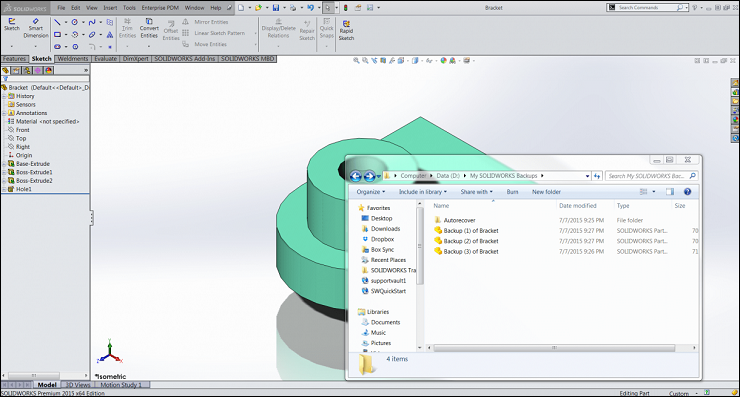Click the New document icon
Screen dimensions: 740x397
tap(241, 8)
